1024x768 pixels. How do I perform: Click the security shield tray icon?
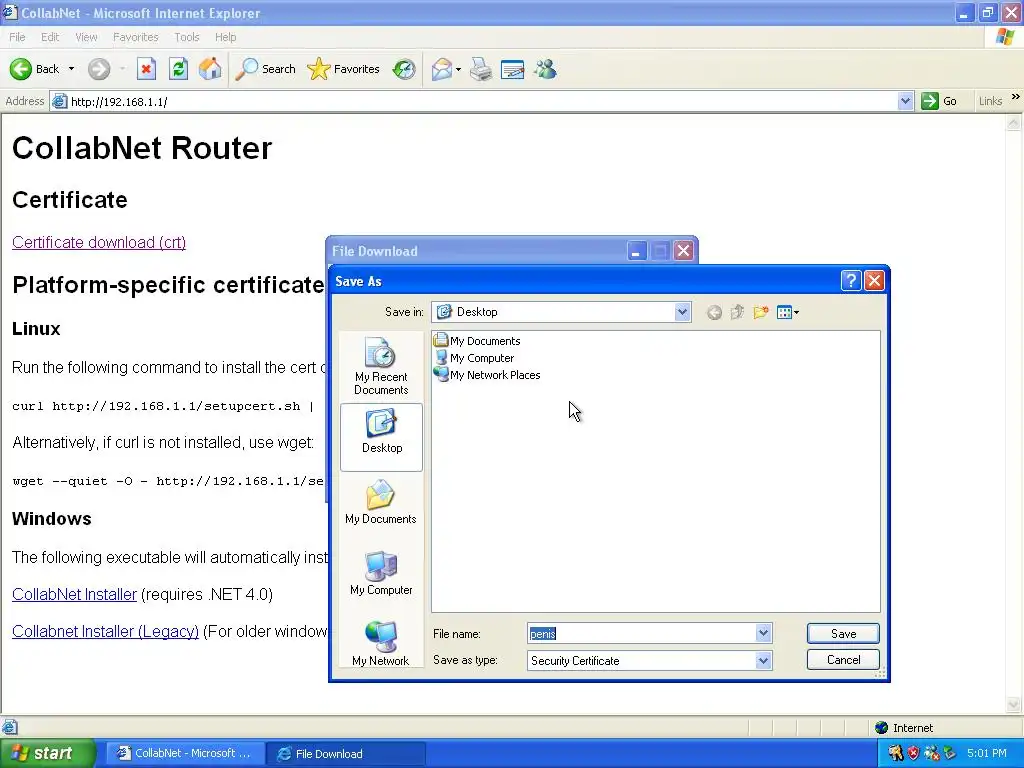pyautogui.click(x=913, y=753)
